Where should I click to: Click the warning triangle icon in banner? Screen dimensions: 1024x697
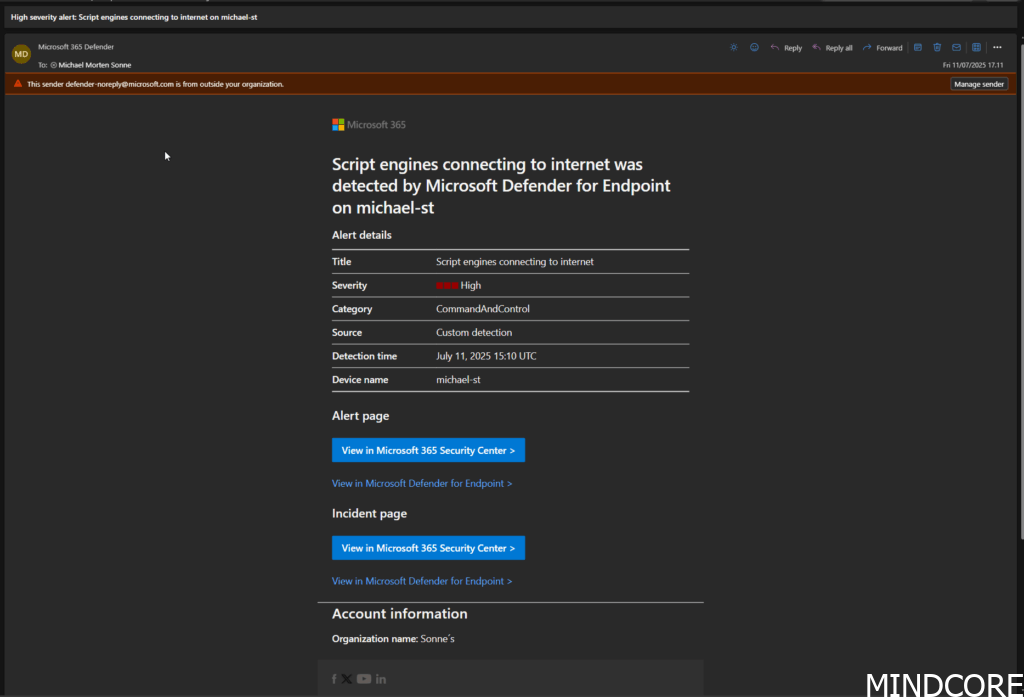[18, 84]
